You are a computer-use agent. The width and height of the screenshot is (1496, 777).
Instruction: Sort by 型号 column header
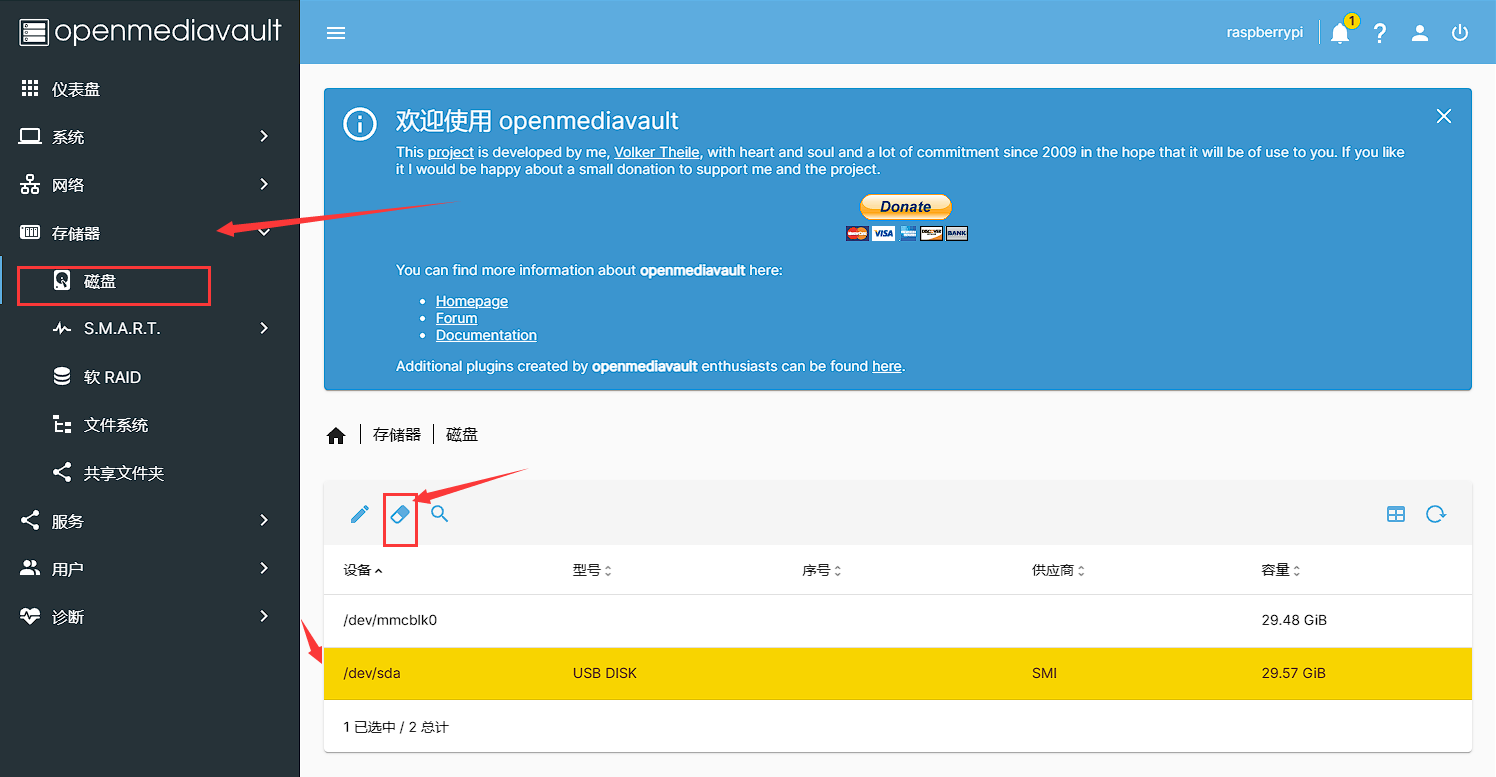tap(592, 570)
